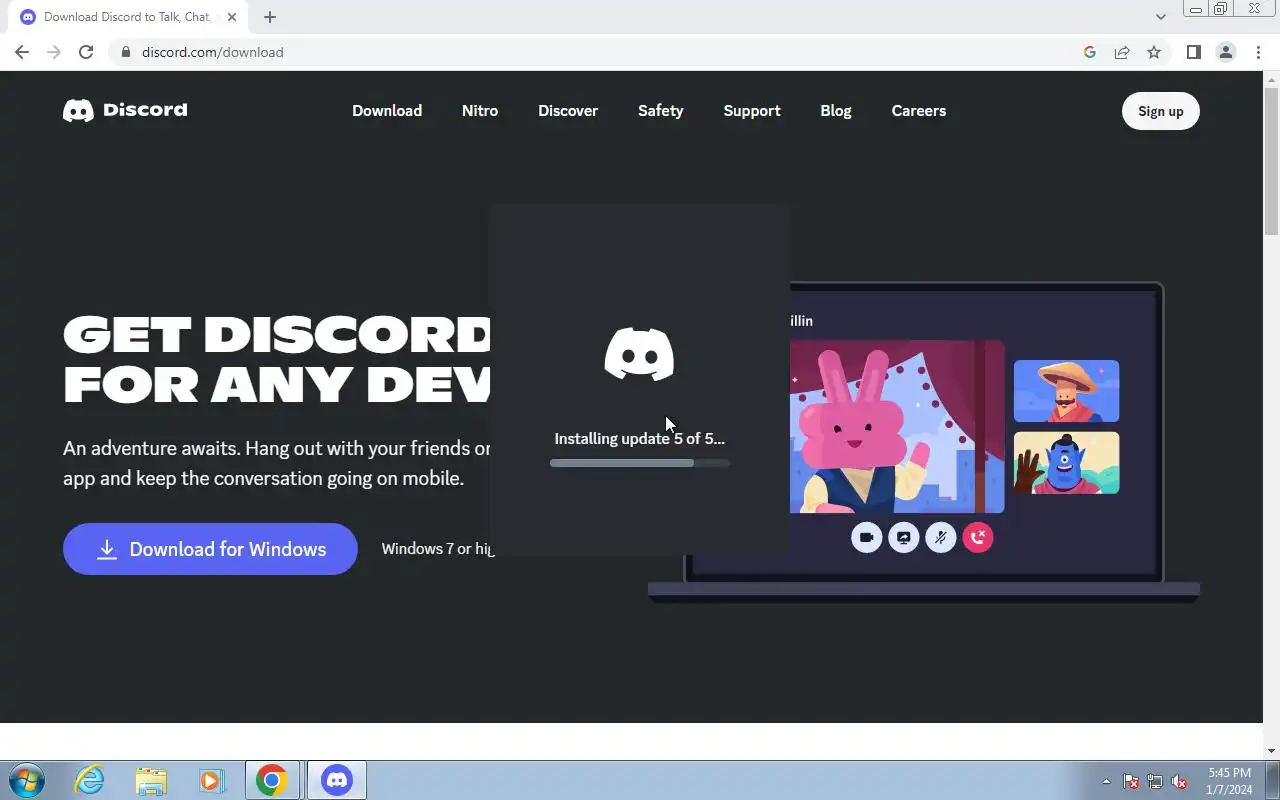Click the muted volume tray icon
Image resolution: width=1280 pixels, height=800 pixels.
1179,781
